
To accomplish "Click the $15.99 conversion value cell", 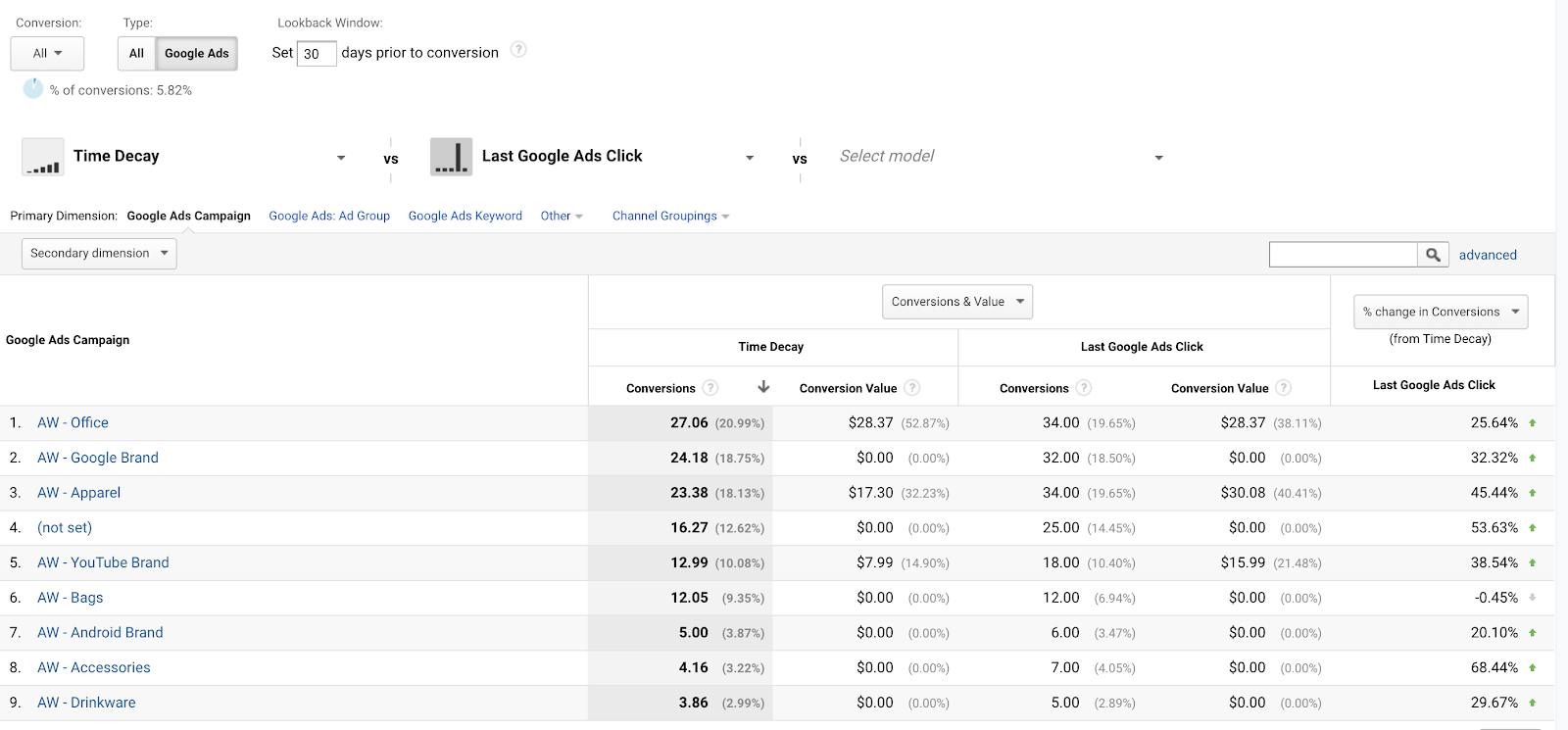I will (1243, 562).
